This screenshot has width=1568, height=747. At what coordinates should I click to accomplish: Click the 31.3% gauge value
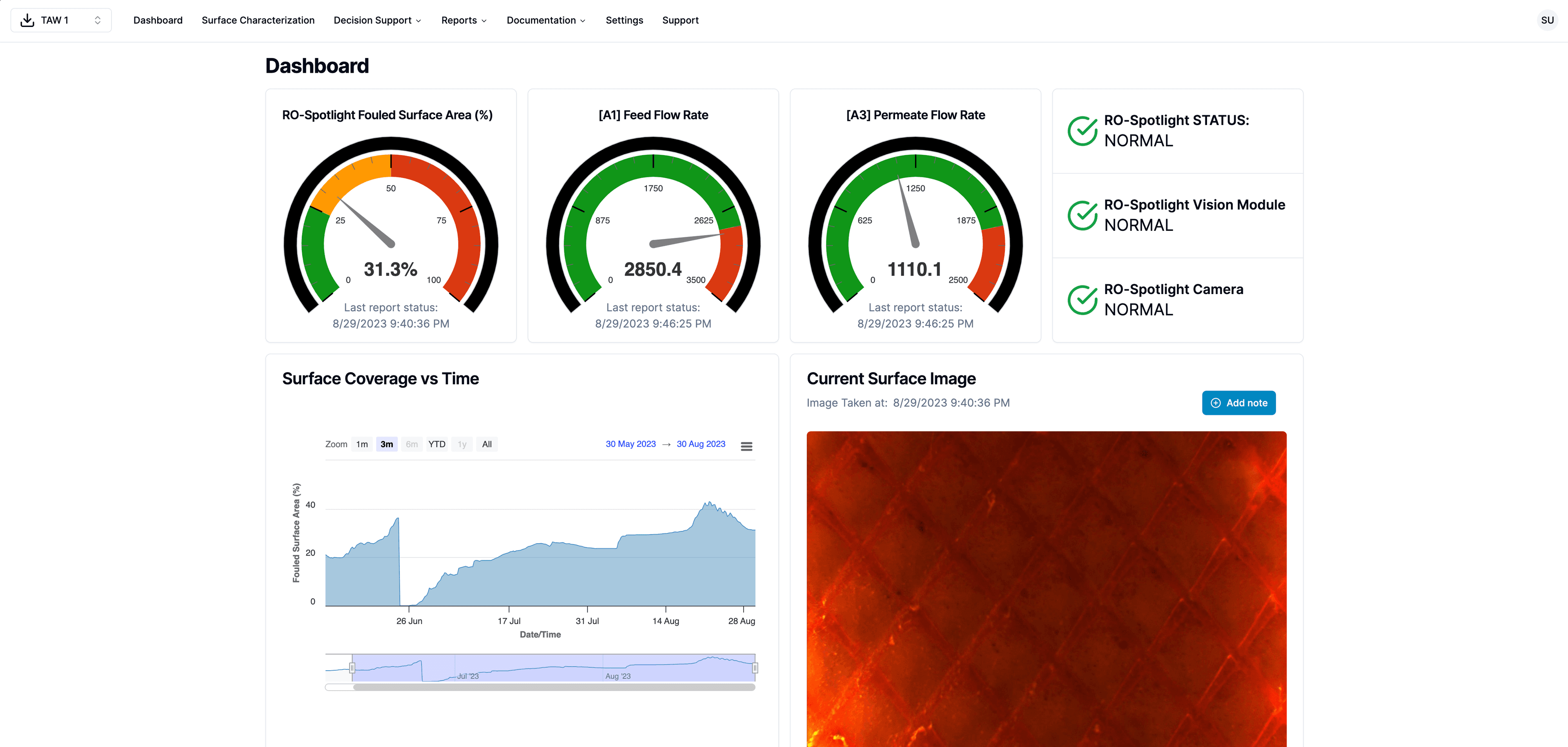[x=390, y=269]
